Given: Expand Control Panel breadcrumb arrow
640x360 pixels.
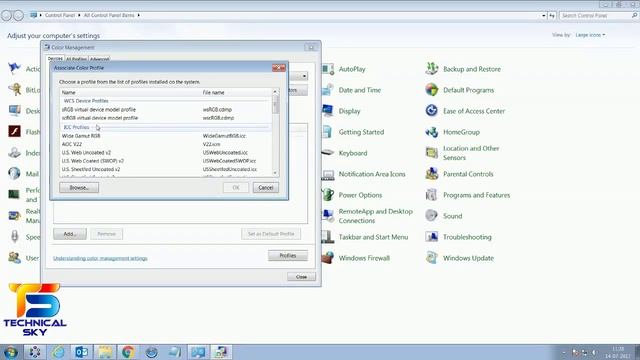Looking at the screenshot, I should (79, 15).
